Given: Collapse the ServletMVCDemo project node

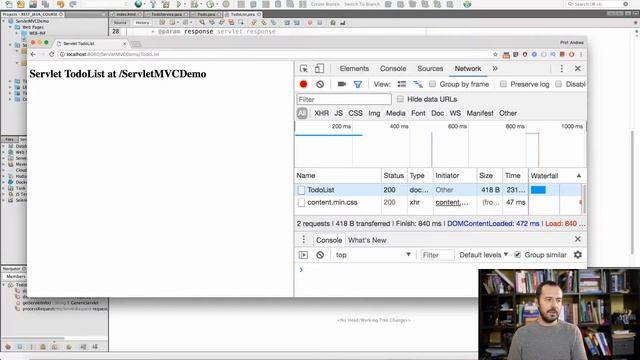Looking at the screenshot, I should [x=4, y=21].
